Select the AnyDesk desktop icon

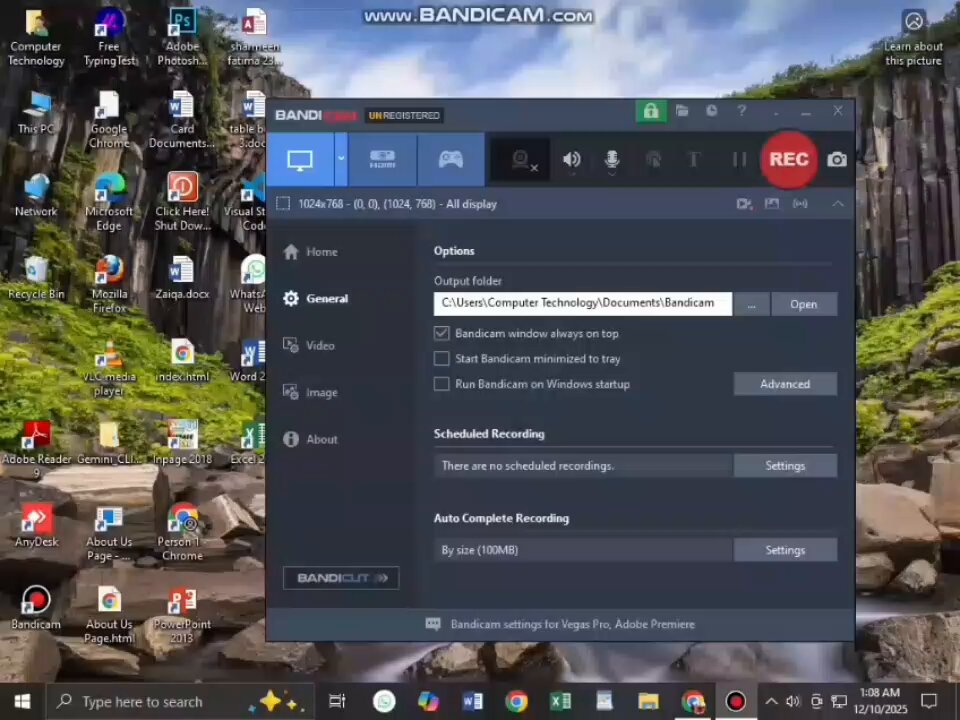click(36, 525)
